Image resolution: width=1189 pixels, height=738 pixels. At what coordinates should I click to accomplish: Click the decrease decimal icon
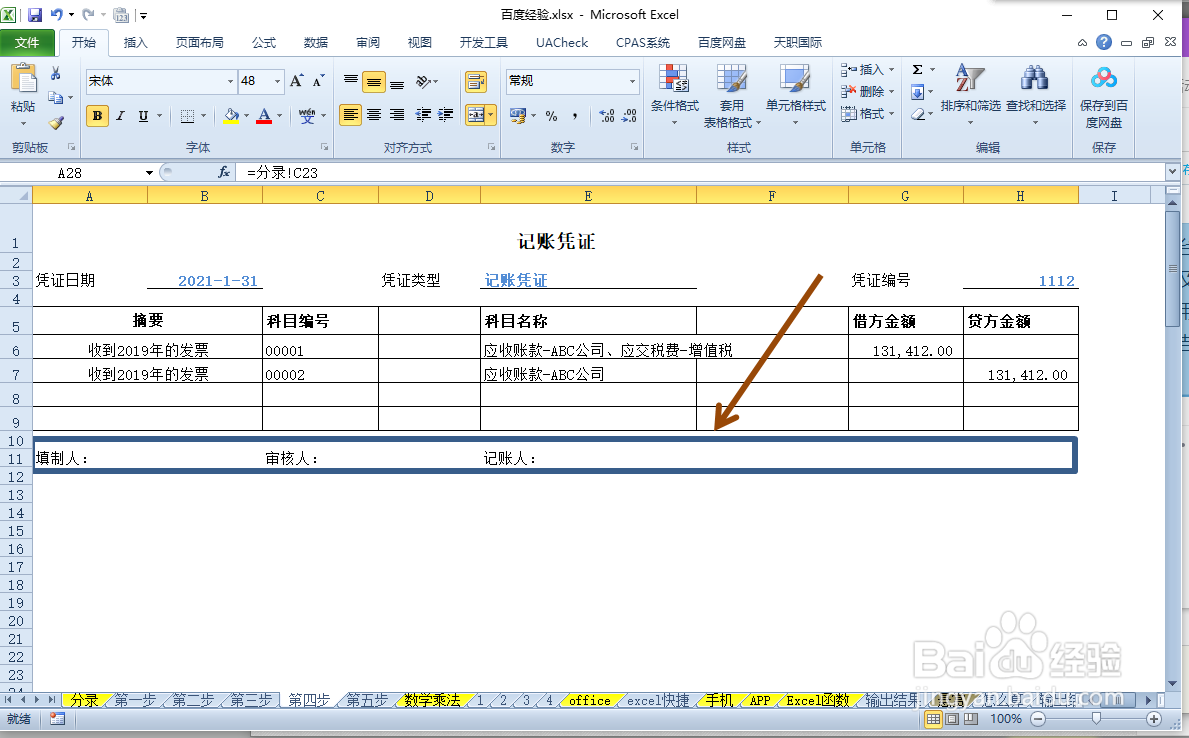pos(629,116)
